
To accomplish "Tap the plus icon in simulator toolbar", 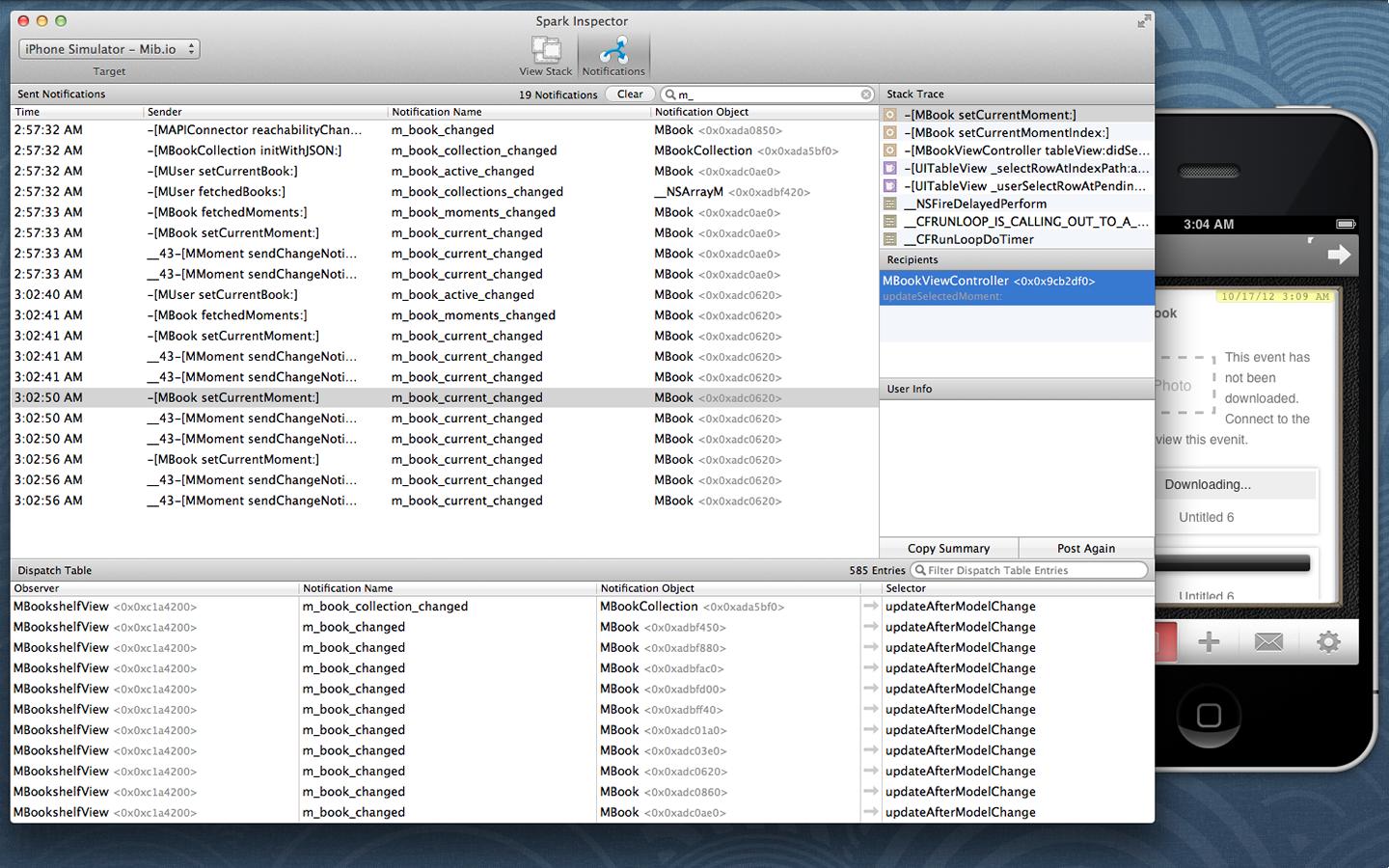I will coord(1209,642).
